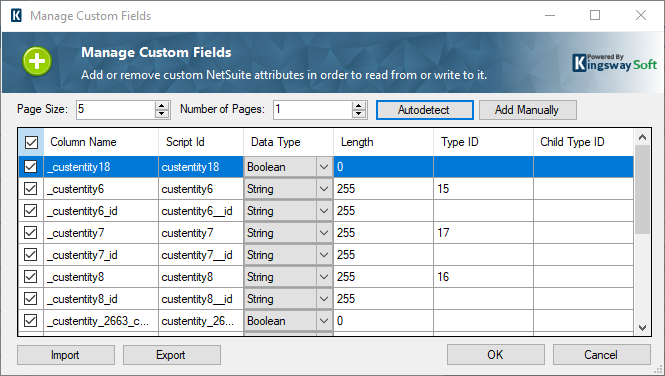Click the Data Type column header
Image resolution: width=665 pixels, height=376 pixels.
tap(288, 142)
